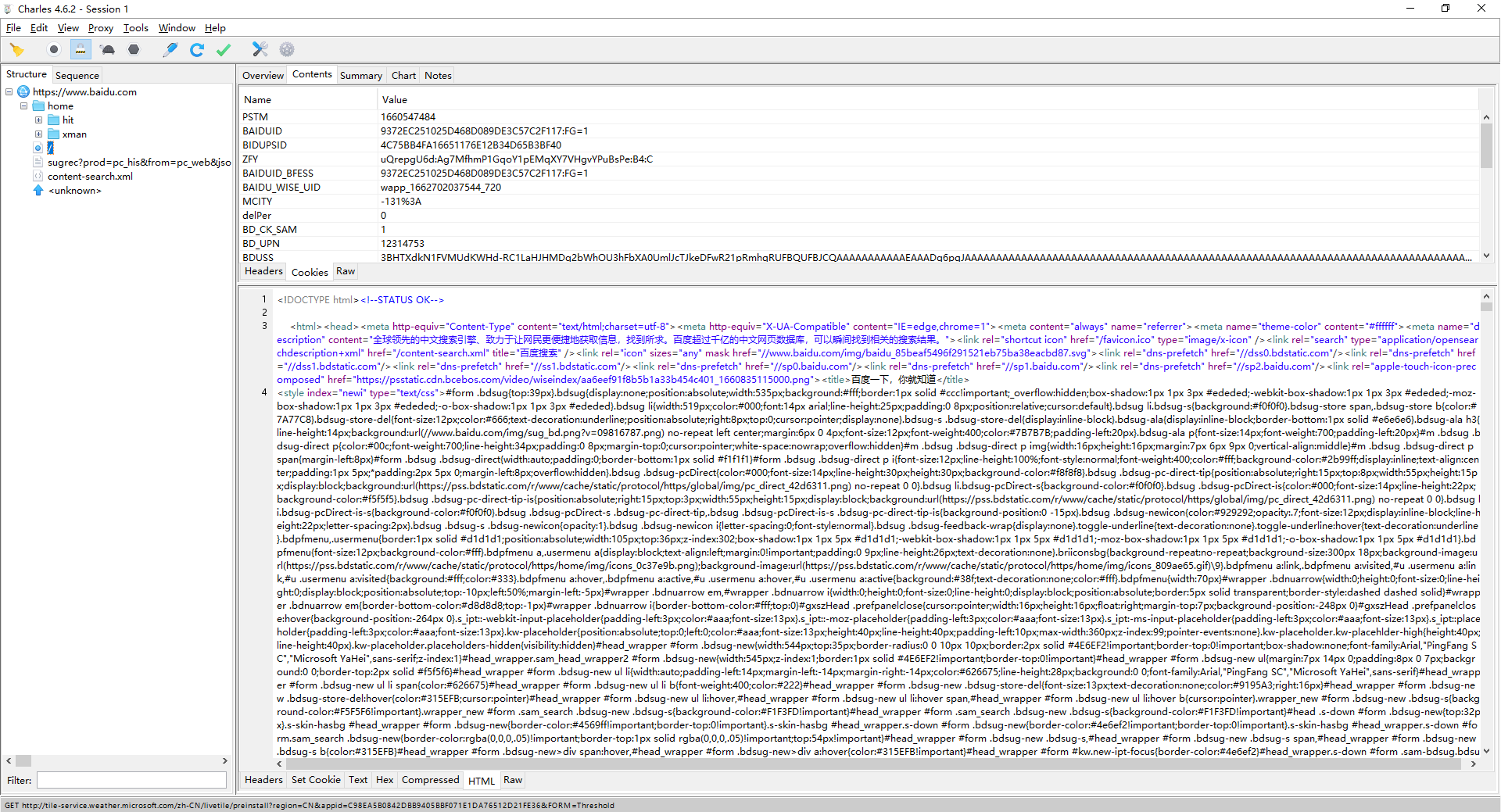Open the Tools wrench icon
The width and height of the screenshot is (1501, 812).
pos(260,50)
